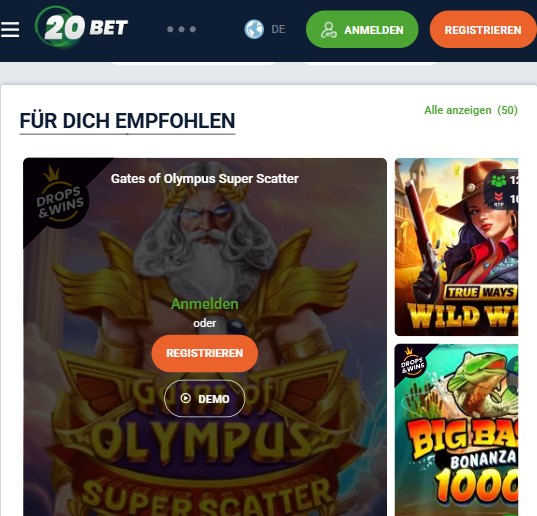Click the players count icon on Wild West

(x=499, y=180)
